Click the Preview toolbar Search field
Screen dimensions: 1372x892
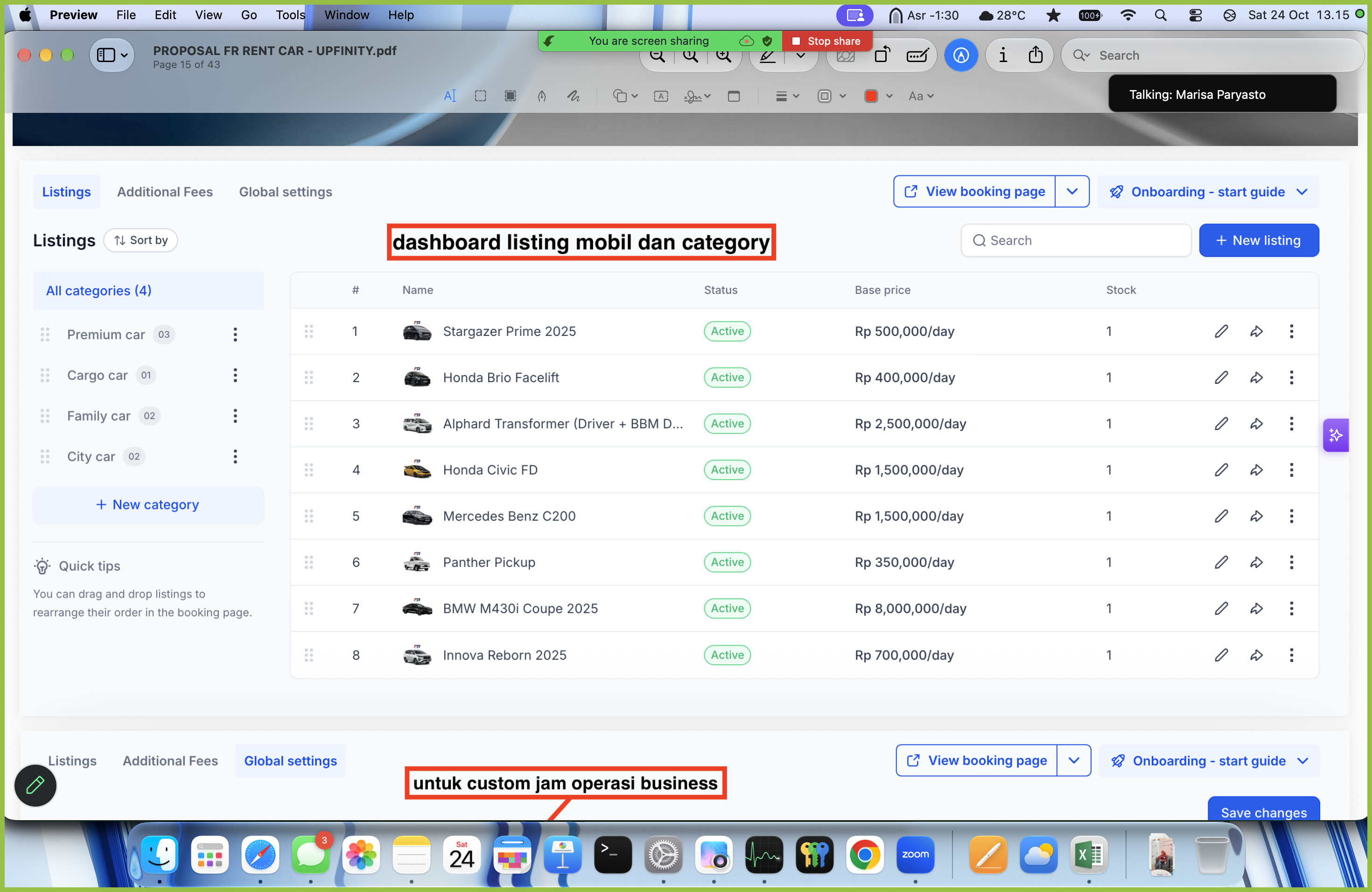point(1213,56)
